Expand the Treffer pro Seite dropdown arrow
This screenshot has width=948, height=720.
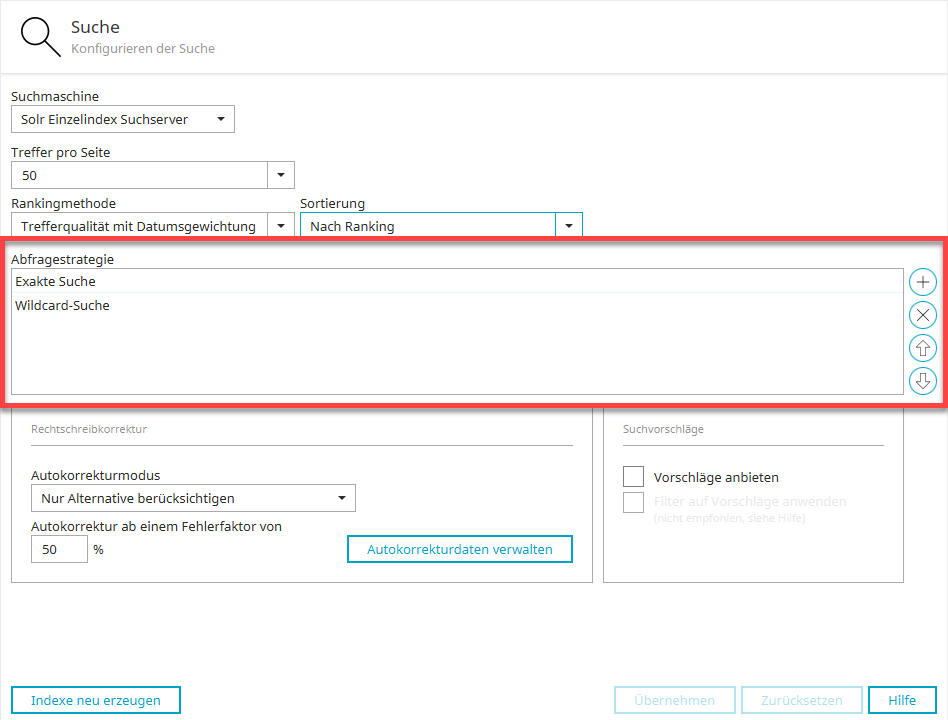[x=280, y=176]
